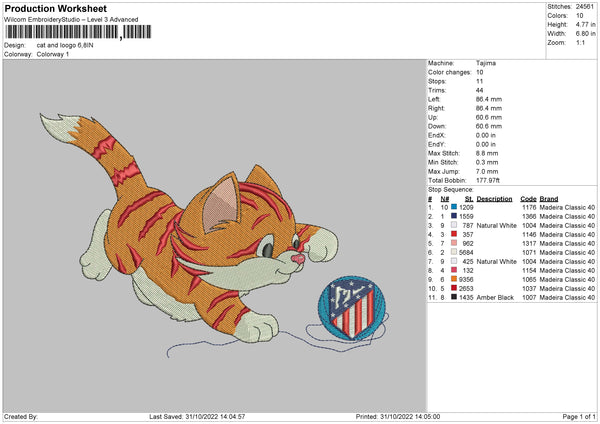
Task: Click the 'Created By:' footer label
Action: pos(21,416)
